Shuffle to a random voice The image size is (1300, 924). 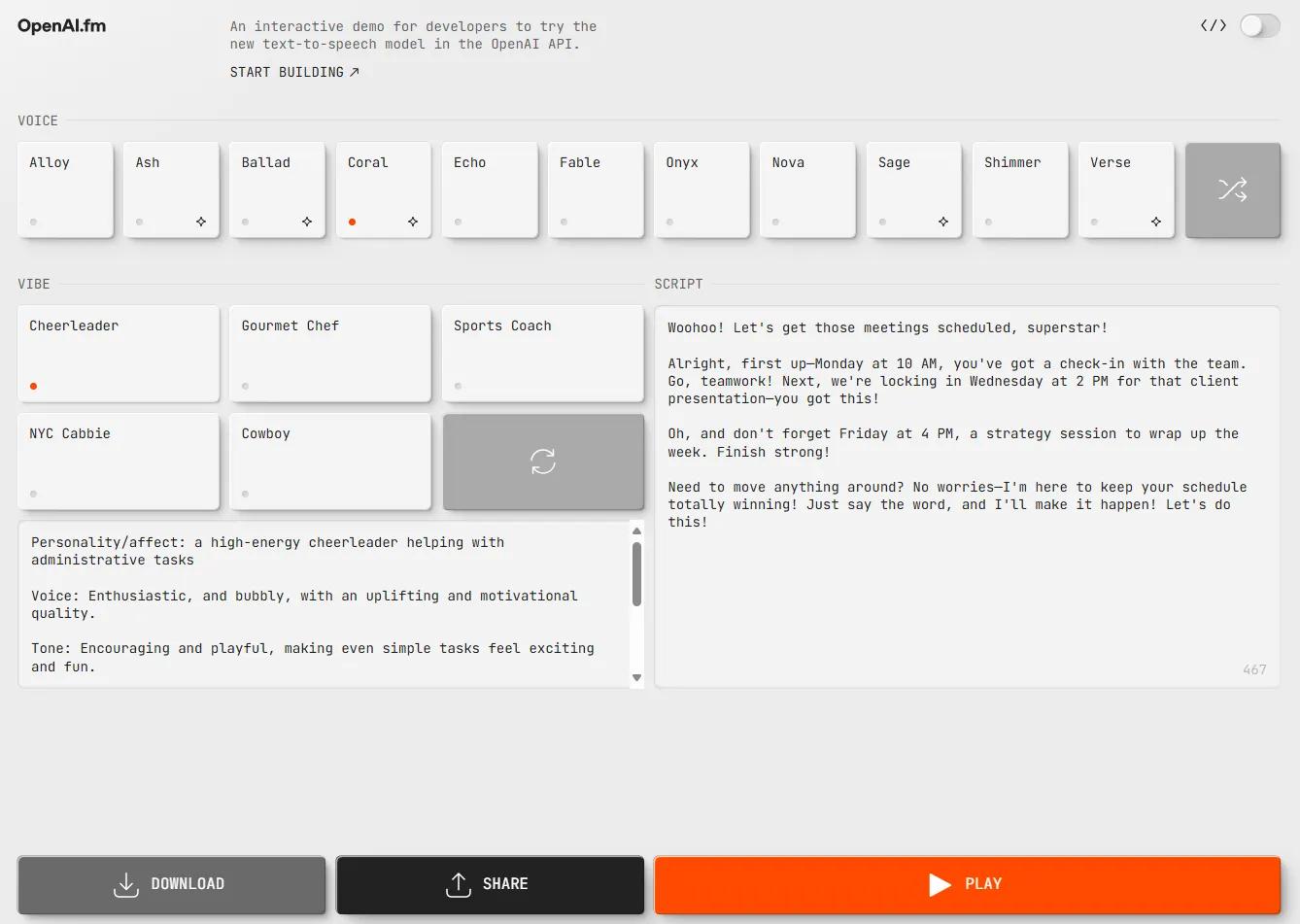pyautogui.click(x=1232, y=189)
